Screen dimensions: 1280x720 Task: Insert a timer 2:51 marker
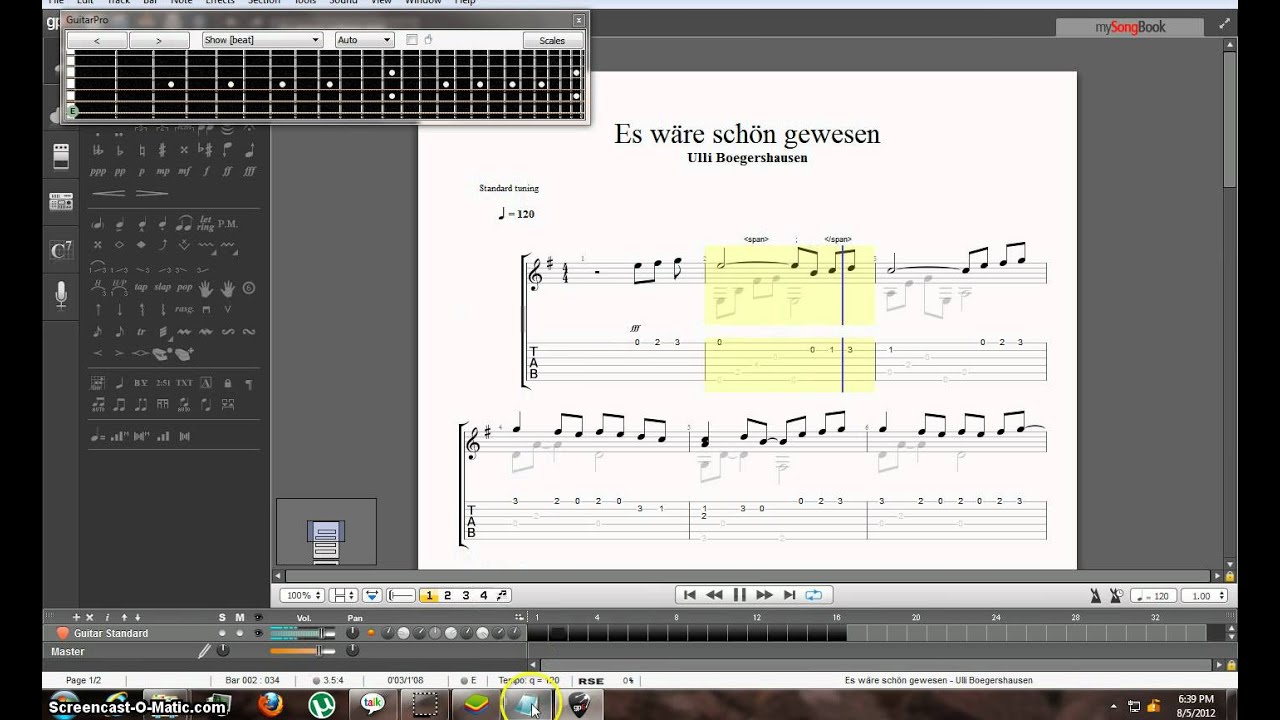coord(163,383)
